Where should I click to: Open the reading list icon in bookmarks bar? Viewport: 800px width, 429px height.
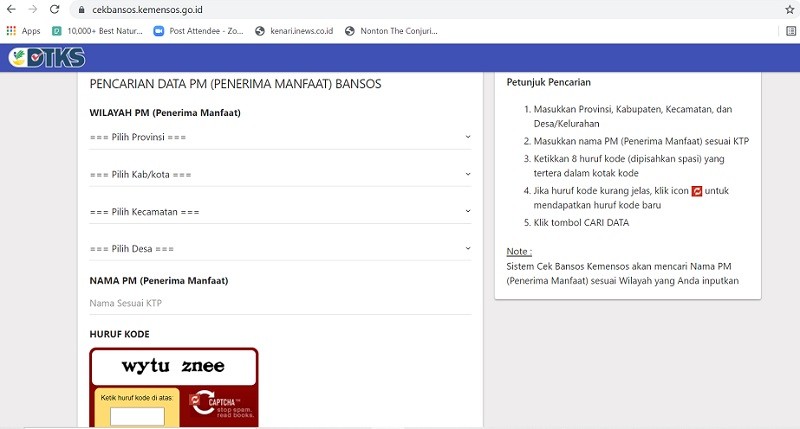pos(791,31)
